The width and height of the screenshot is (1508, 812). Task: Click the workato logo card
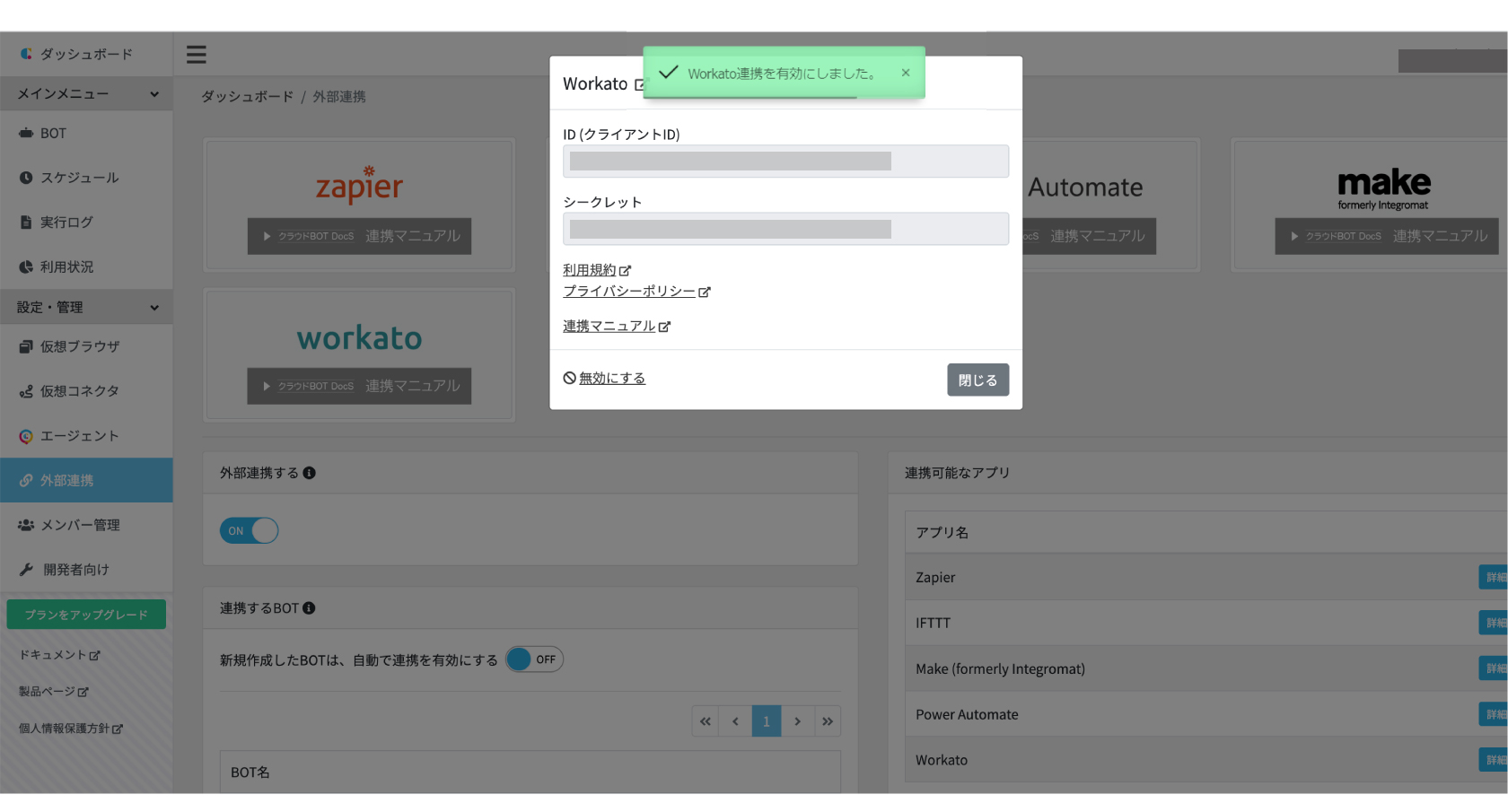pos(359,354)
